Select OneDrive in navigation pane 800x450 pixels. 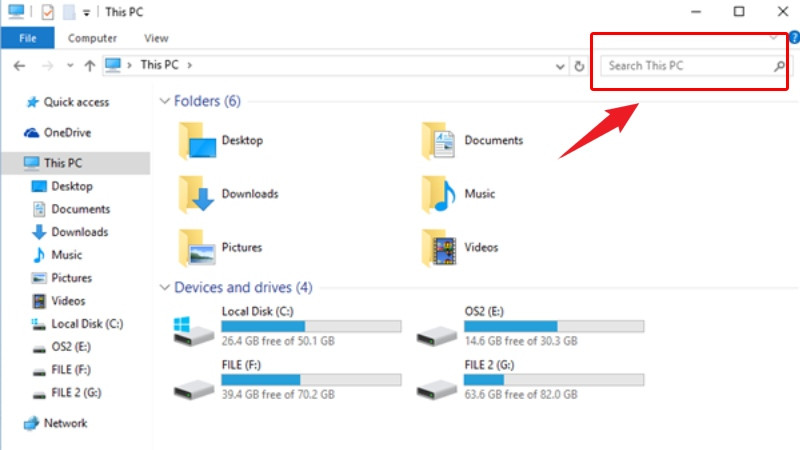(67, 133)
